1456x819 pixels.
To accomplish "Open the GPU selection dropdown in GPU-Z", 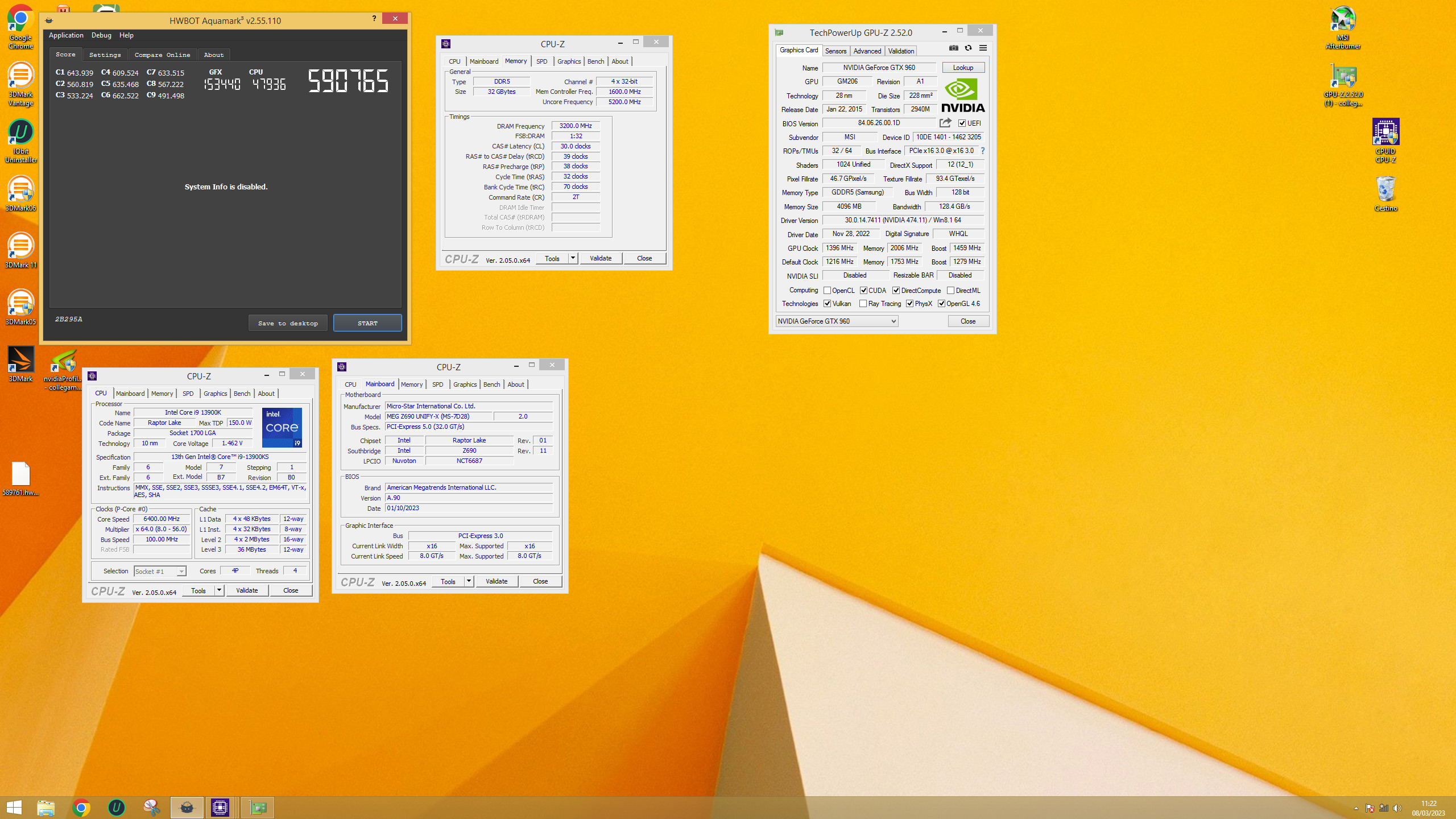I will (x=837, y=321).
